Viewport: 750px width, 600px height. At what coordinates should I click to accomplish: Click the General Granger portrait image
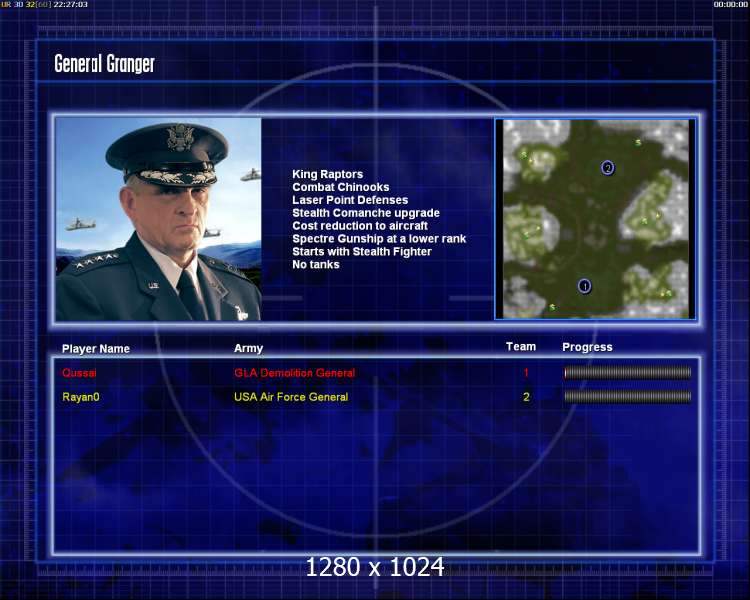coord(158,220)
